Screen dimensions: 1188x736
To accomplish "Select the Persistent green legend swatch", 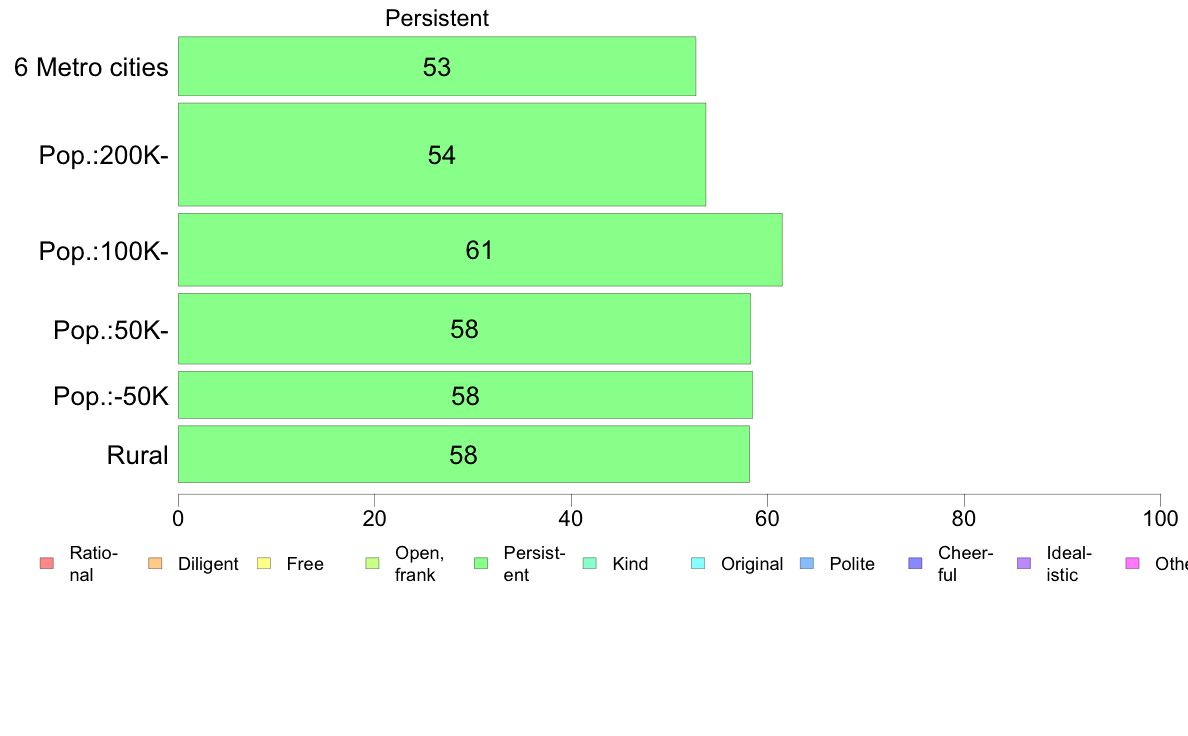I will [x=481, y=563].
